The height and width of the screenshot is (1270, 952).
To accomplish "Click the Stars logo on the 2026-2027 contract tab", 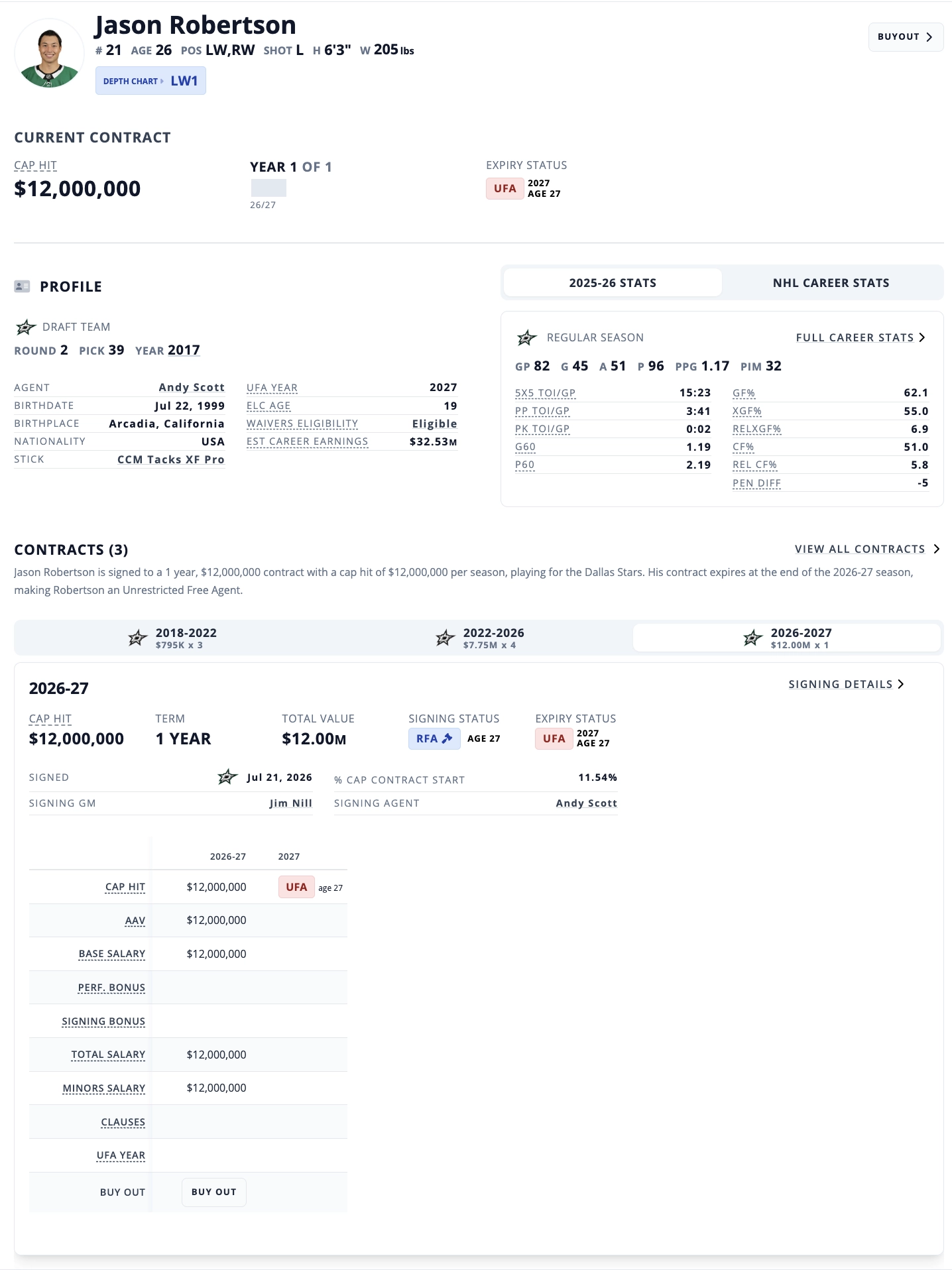I will coord(752,638).
